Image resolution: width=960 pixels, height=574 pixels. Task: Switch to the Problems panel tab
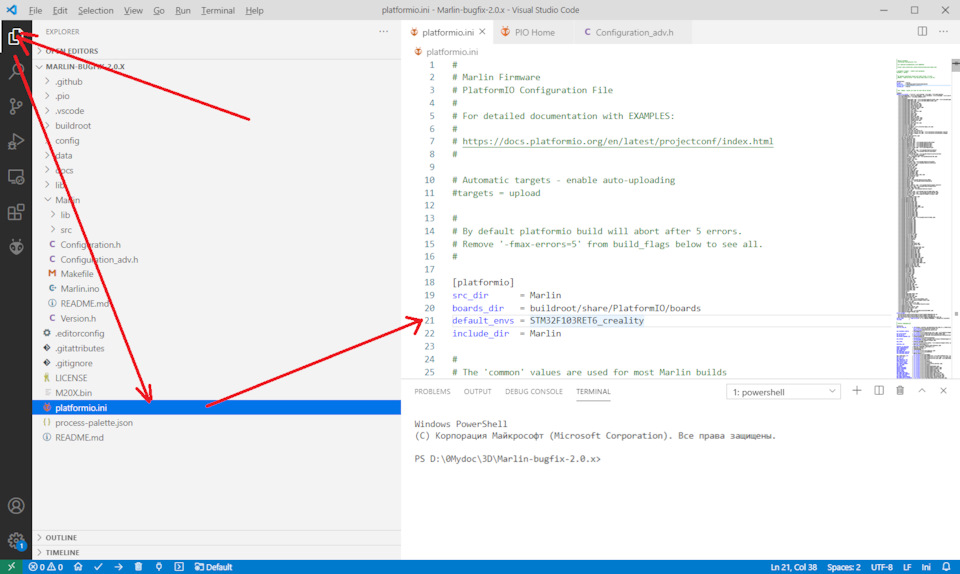click(432, 392)
